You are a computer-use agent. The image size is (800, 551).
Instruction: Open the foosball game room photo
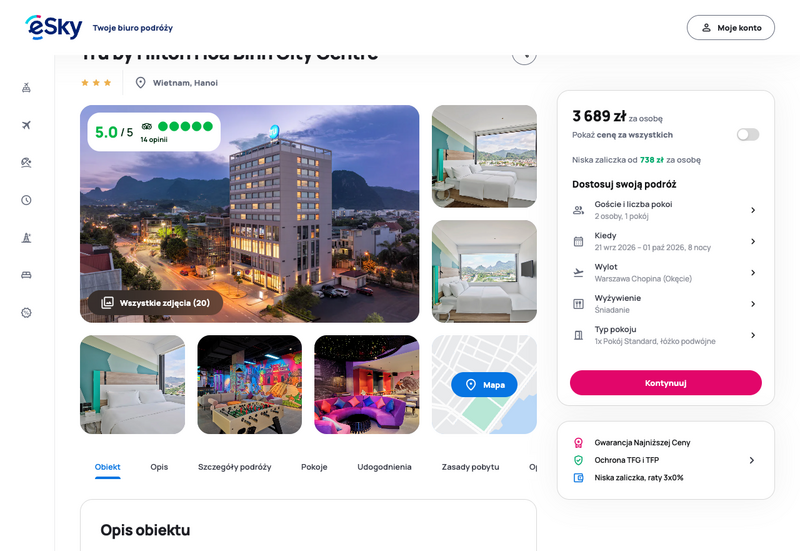point(249,385)
